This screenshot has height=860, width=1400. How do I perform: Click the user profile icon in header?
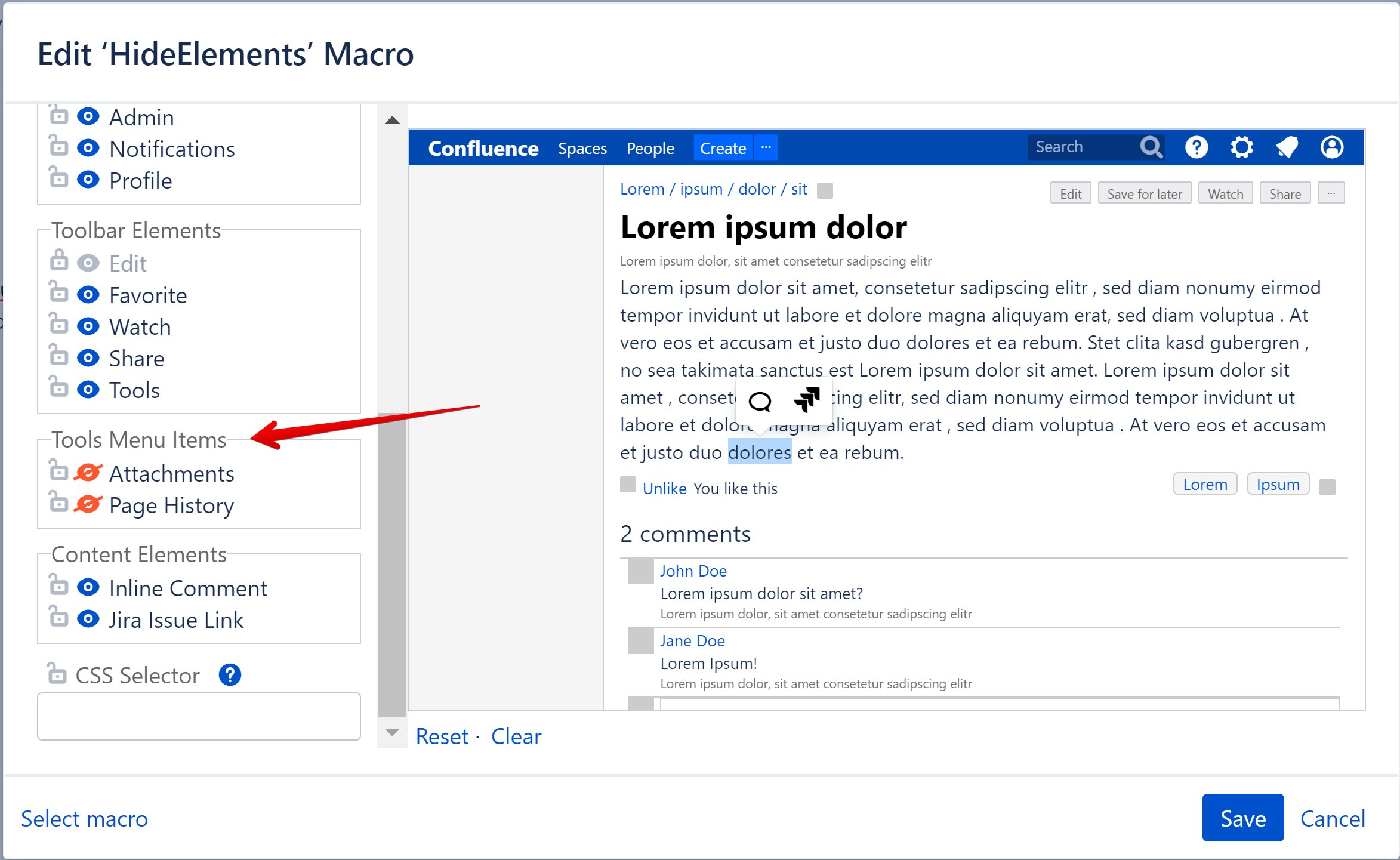point(1332,147)
